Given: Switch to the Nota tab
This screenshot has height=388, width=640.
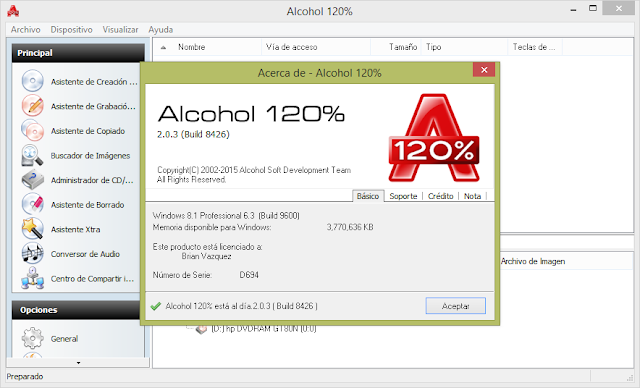Looking at the screenshot, I should coord(472,196).
